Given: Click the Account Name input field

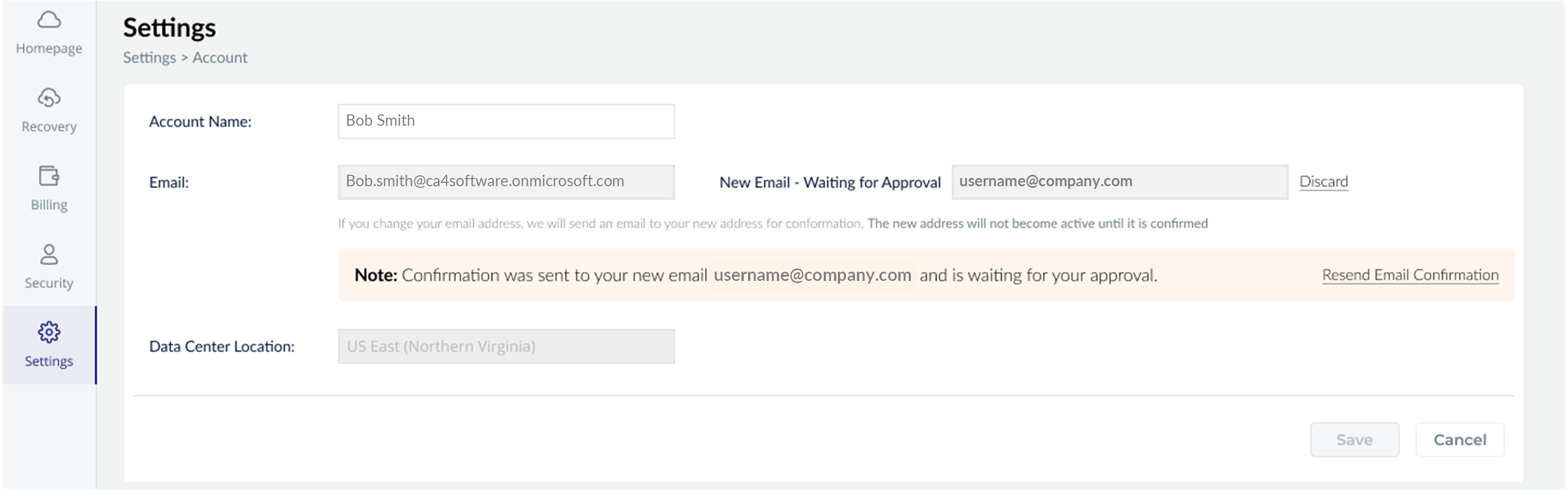Looking at the screenshot, I should point(506,120).
